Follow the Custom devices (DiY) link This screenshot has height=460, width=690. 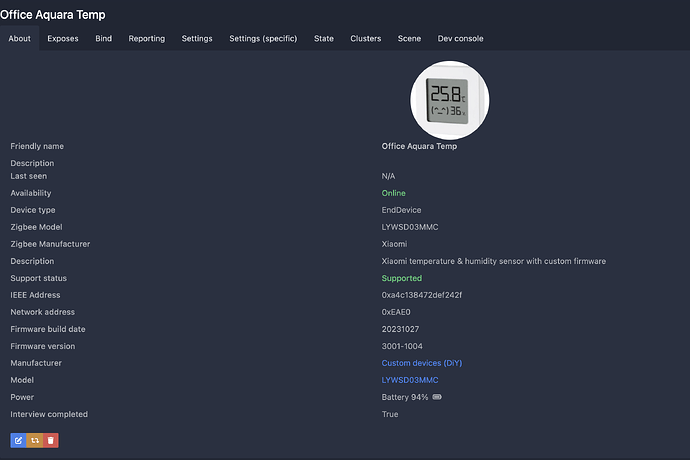point(421,363)
